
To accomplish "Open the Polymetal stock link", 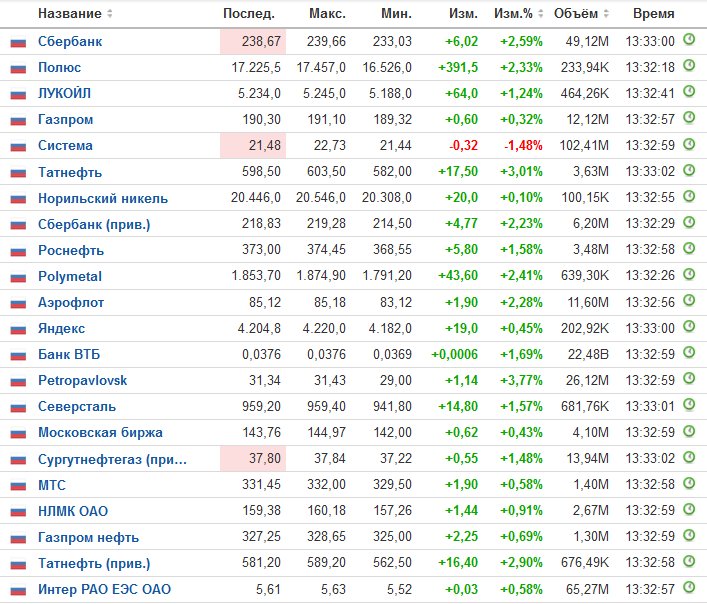I will coord(70,276).
